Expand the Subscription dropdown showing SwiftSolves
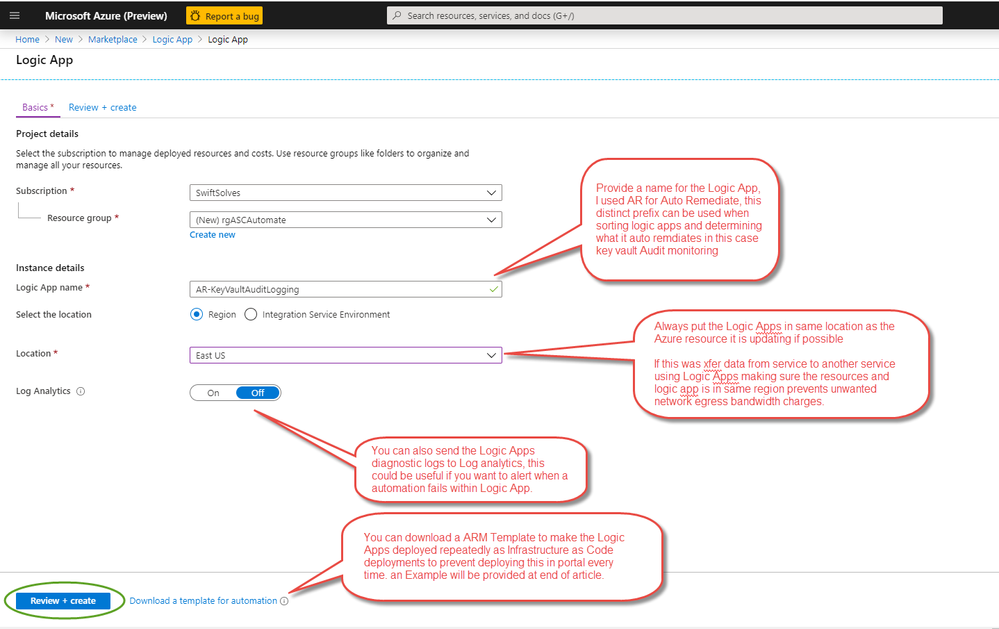The image size is (999, 629). (x=345, y=192)
